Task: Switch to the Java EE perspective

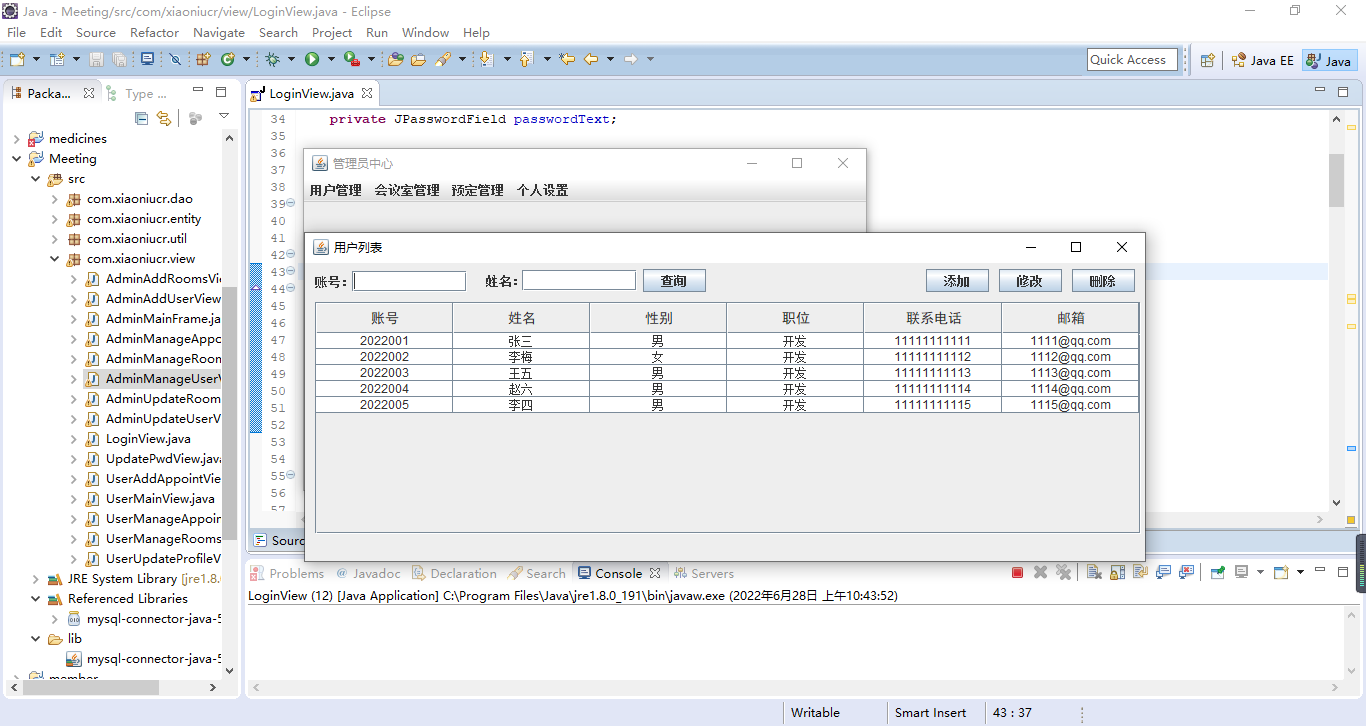Action: [x=1262, y=60]
